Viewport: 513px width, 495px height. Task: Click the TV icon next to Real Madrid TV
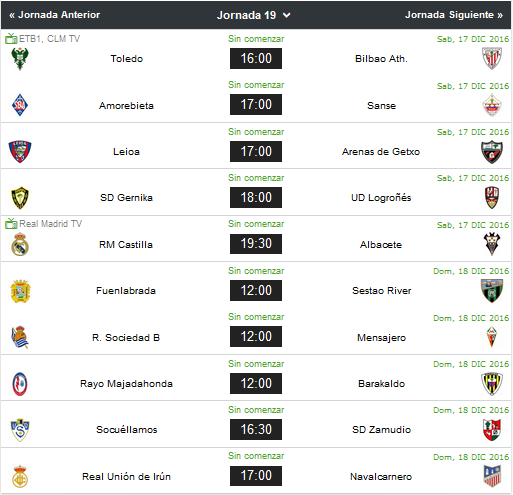tap(11, 224)
